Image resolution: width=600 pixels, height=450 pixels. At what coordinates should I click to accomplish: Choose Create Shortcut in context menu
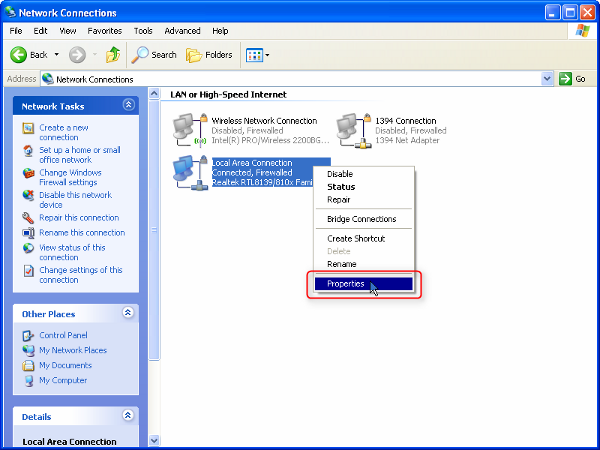(364, 239)
